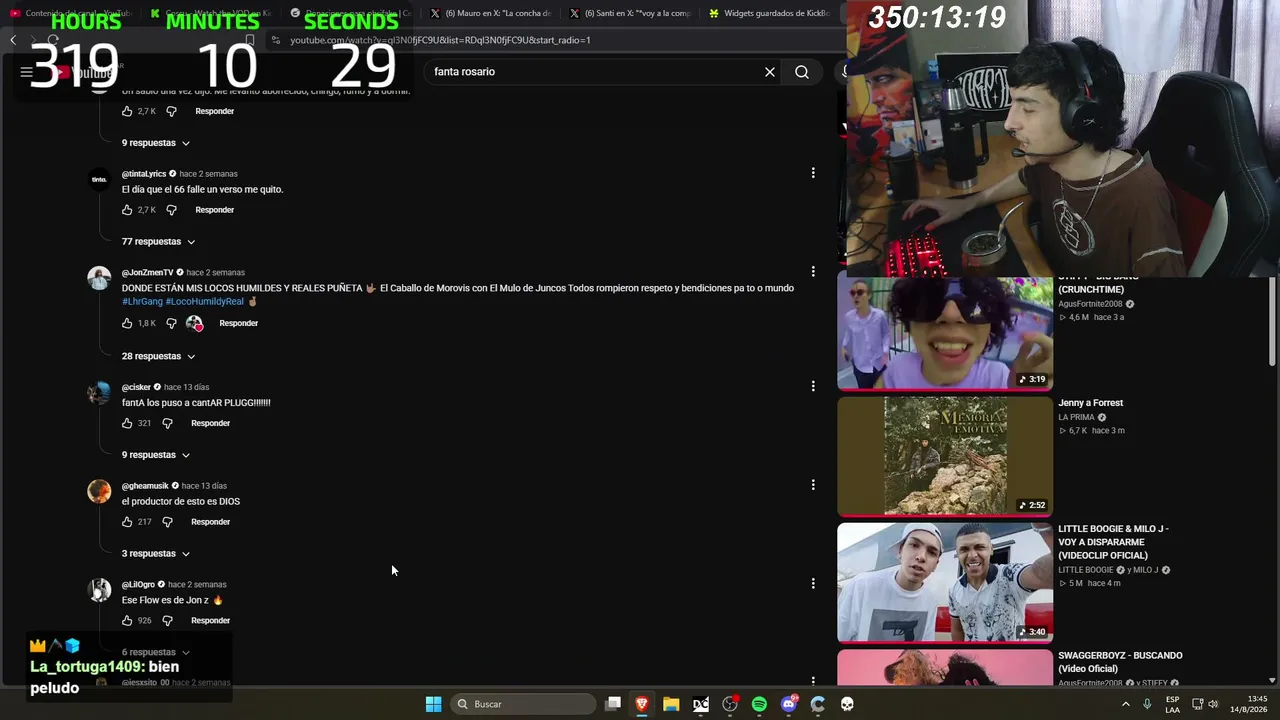This screenshot has height=720, width=1280.
Task: Reply to the @cisker comment
Action: coord(210,423)
